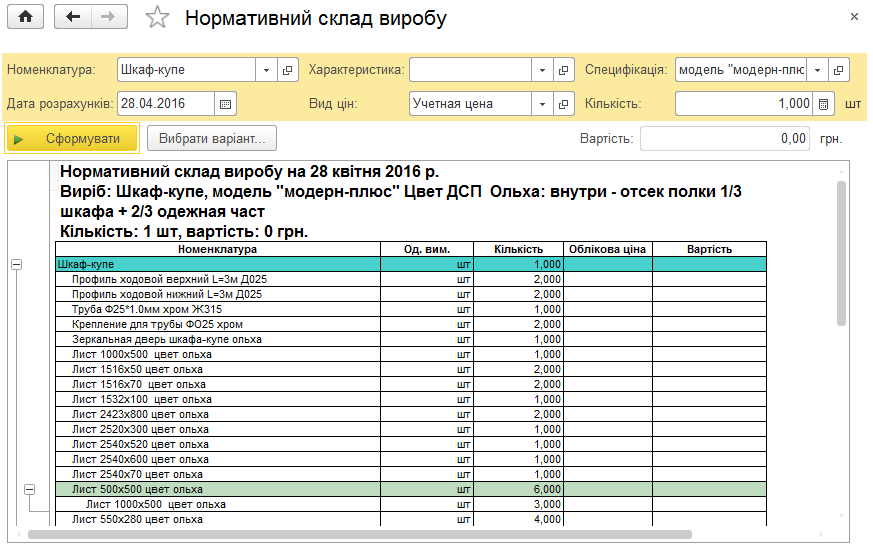Select Лист 1532x100 цвет ольха cell
Screen dimensions: 873x549
[x=218, y=400]
